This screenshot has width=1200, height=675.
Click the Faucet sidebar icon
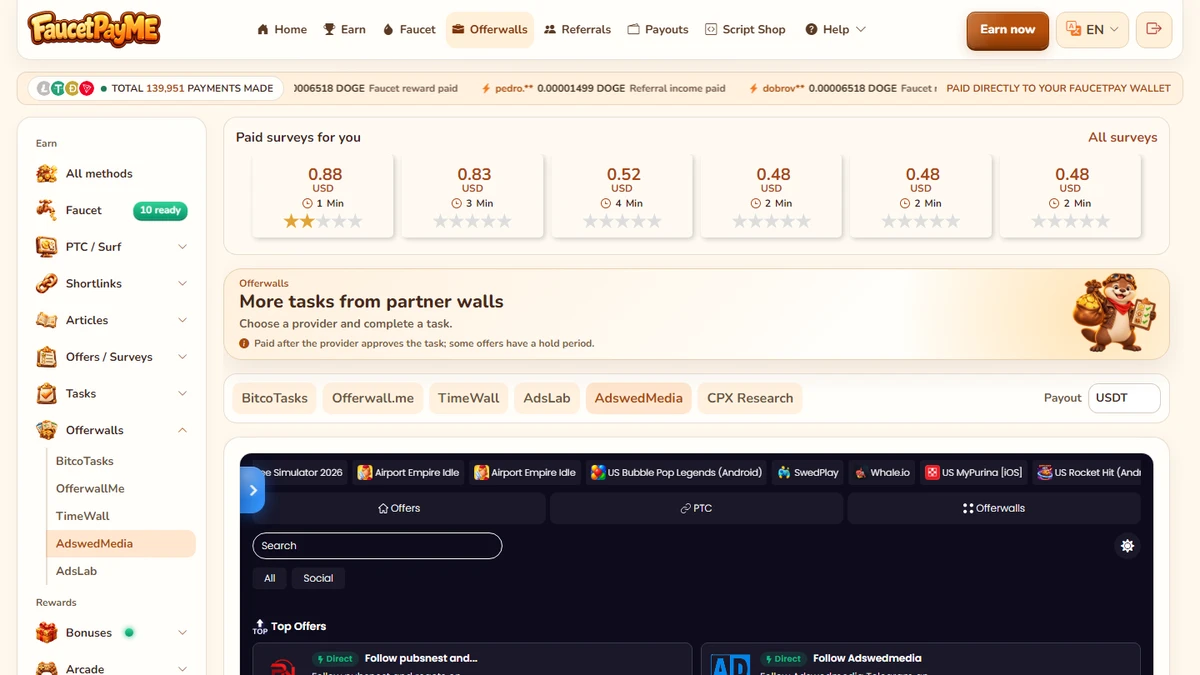coord(47,210)
